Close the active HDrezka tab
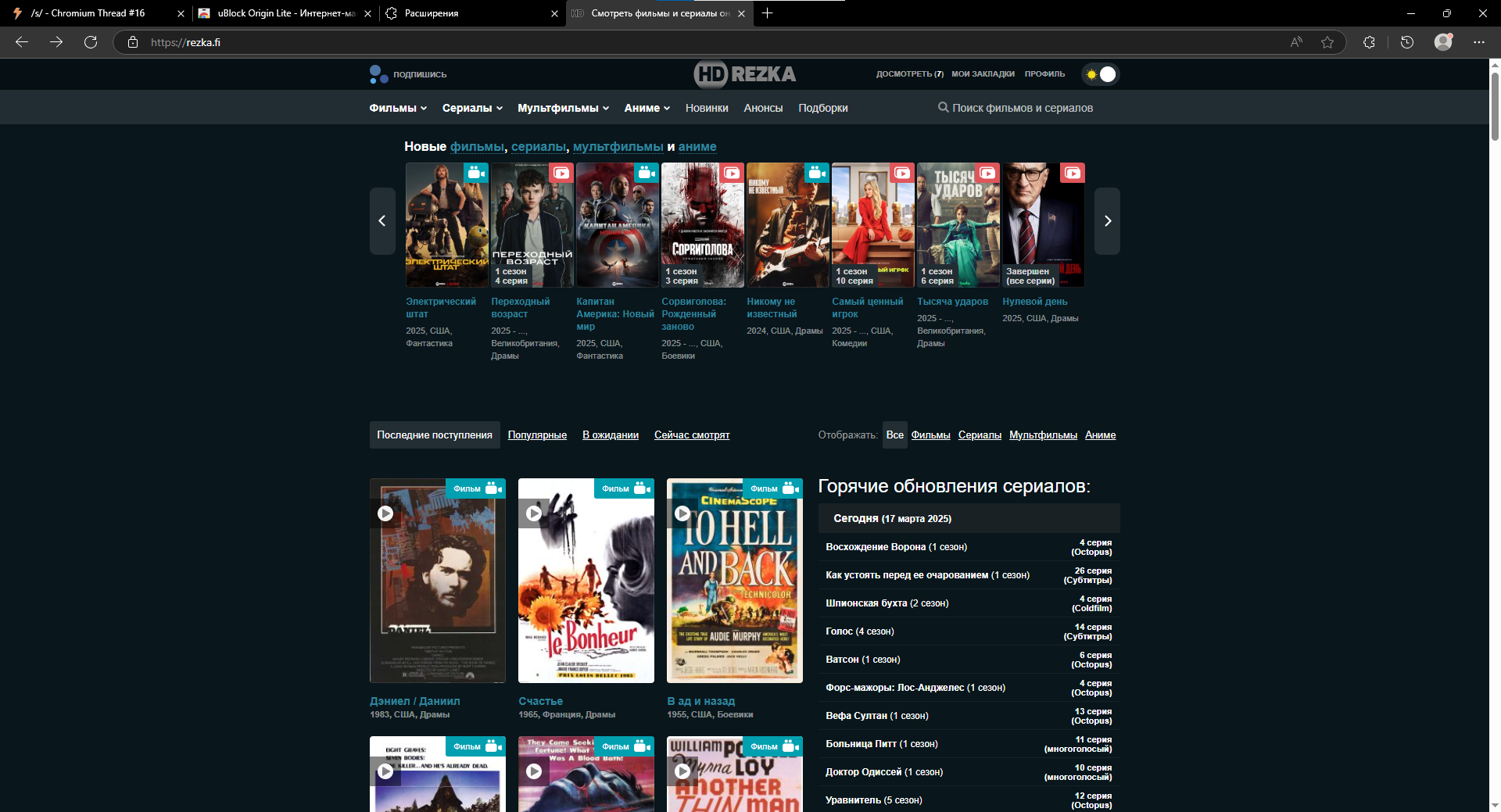The width and height of the screenshot is (1501, 812). [741, 13]
